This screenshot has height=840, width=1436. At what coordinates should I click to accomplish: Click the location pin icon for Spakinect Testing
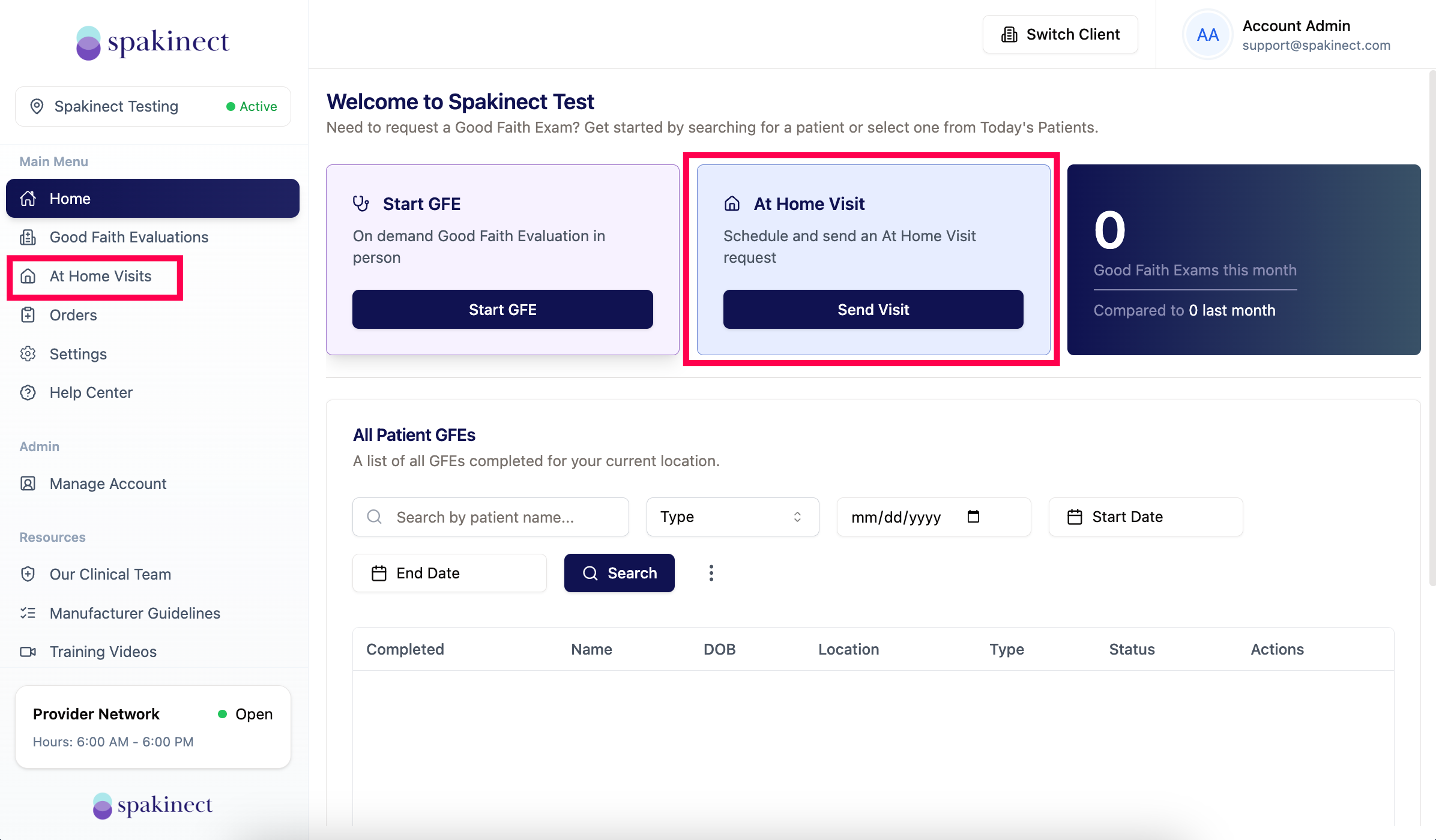pos(37,106)
